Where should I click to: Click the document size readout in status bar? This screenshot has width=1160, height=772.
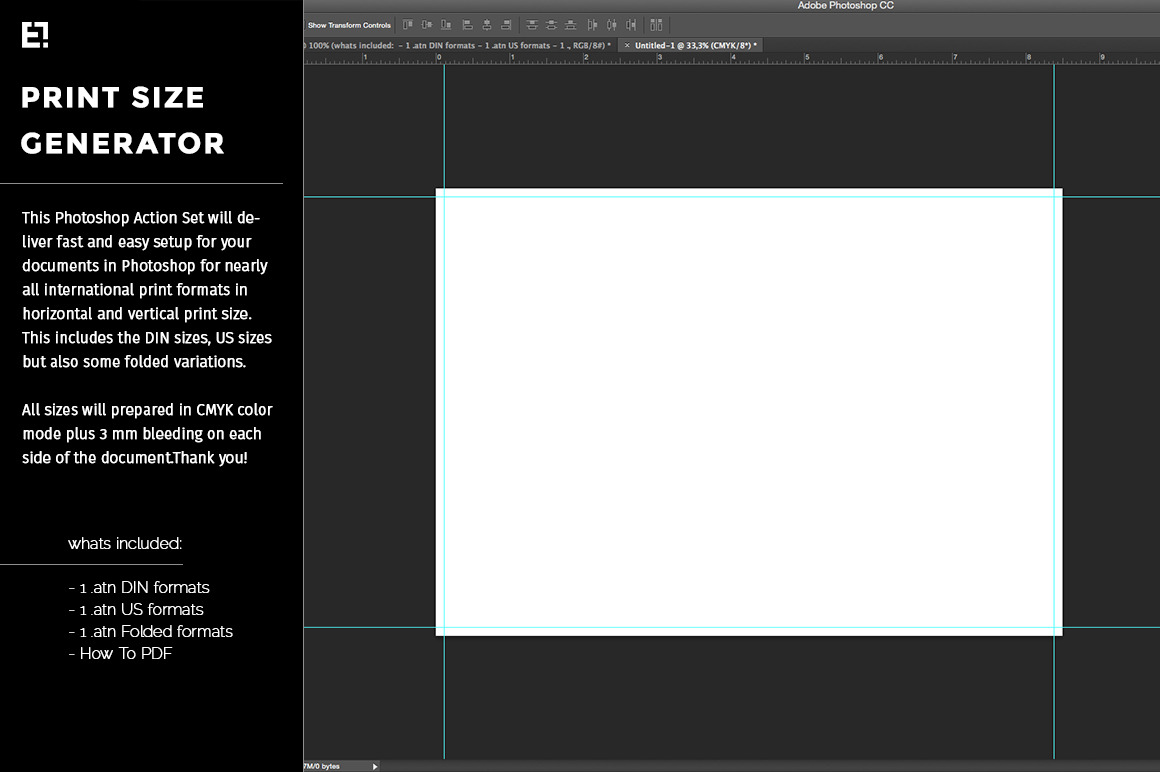pyautogui.click(x=322, y=766)
